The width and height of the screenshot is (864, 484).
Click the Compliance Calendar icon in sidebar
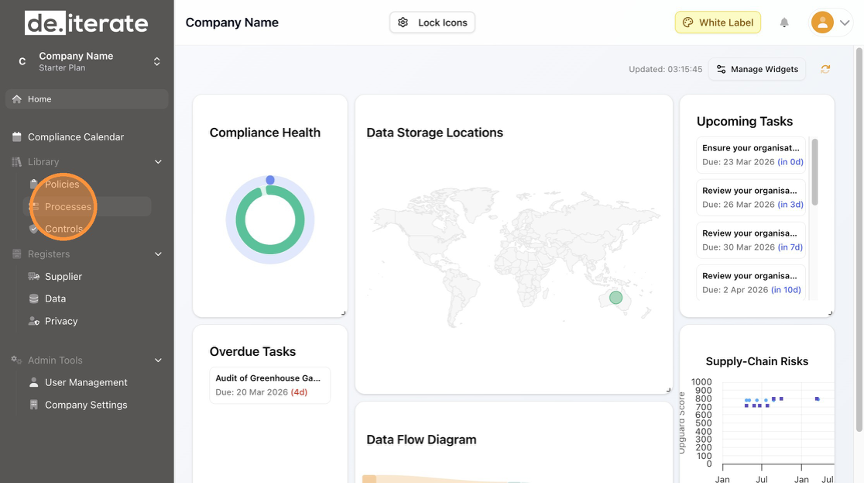click(x=16, y=137)
